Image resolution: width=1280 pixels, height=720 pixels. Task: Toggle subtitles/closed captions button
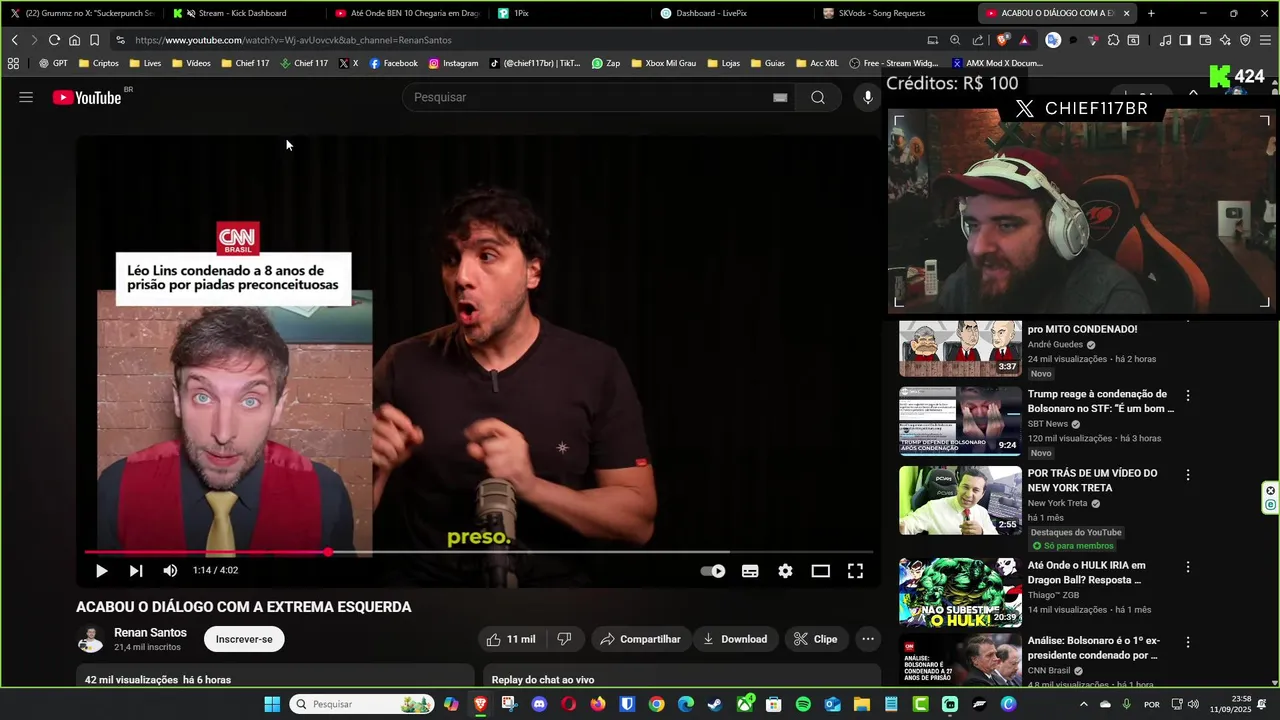750,571
